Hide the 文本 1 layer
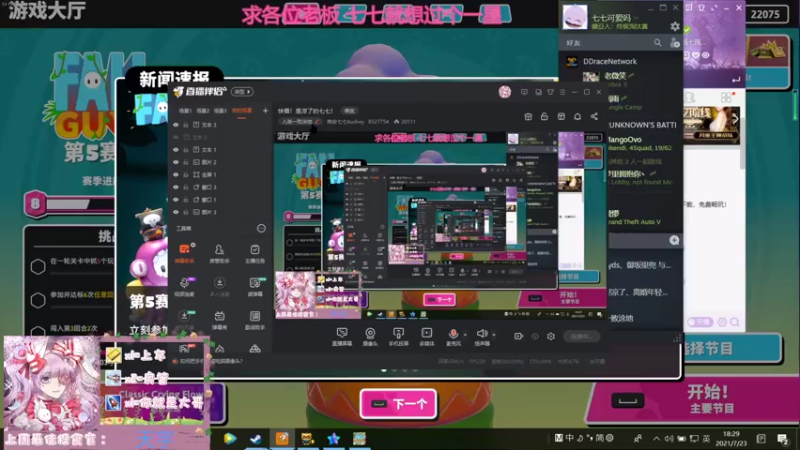 pos(176,149)
